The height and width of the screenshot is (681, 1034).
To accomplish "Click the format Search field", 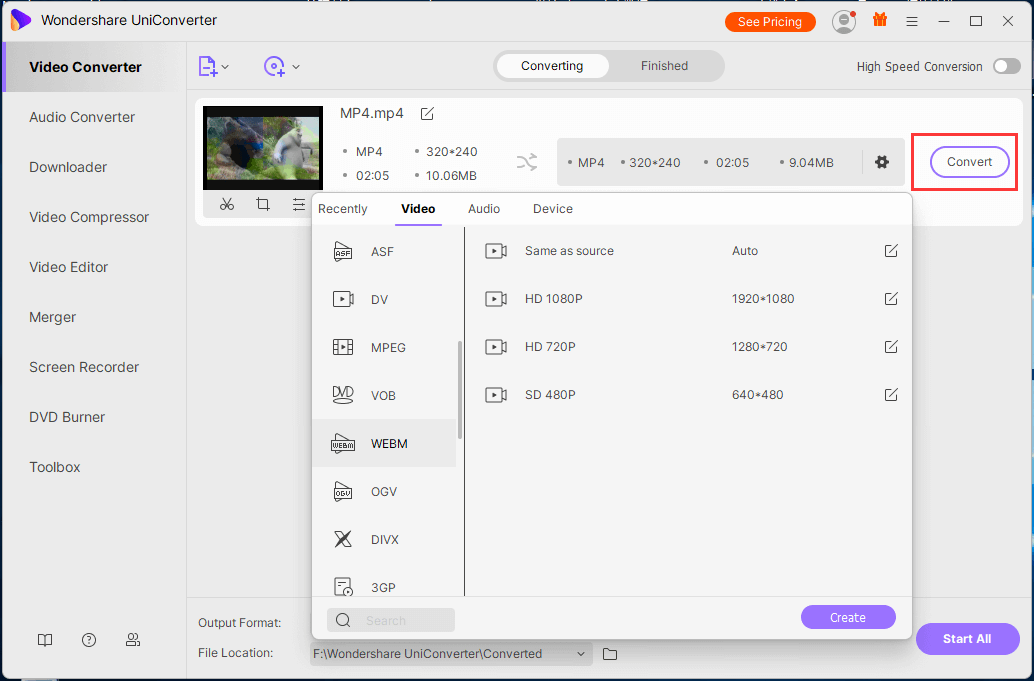I will 391,620.
